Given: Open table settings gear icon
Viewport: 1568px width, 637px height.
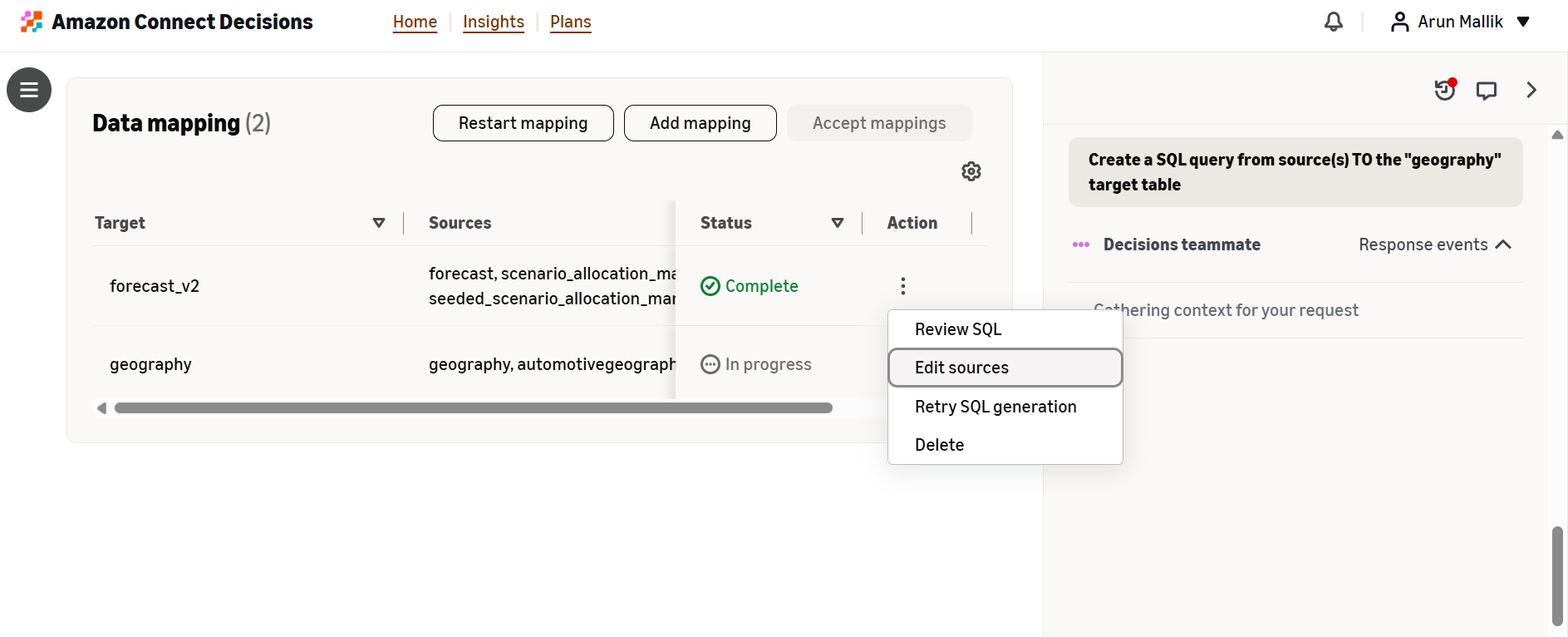Looking at the screenshot, I should [971, 171].
